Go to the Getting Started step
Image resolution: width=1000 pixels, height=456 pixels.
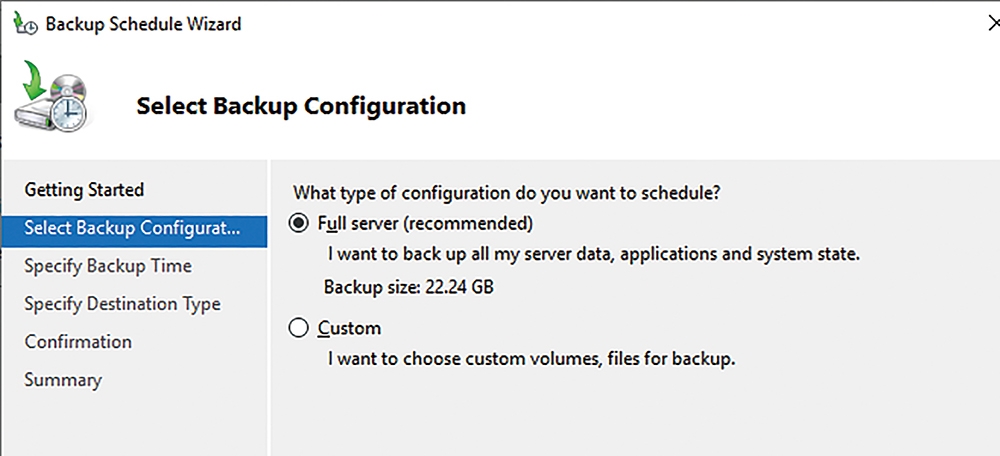[x=84, y=190]
